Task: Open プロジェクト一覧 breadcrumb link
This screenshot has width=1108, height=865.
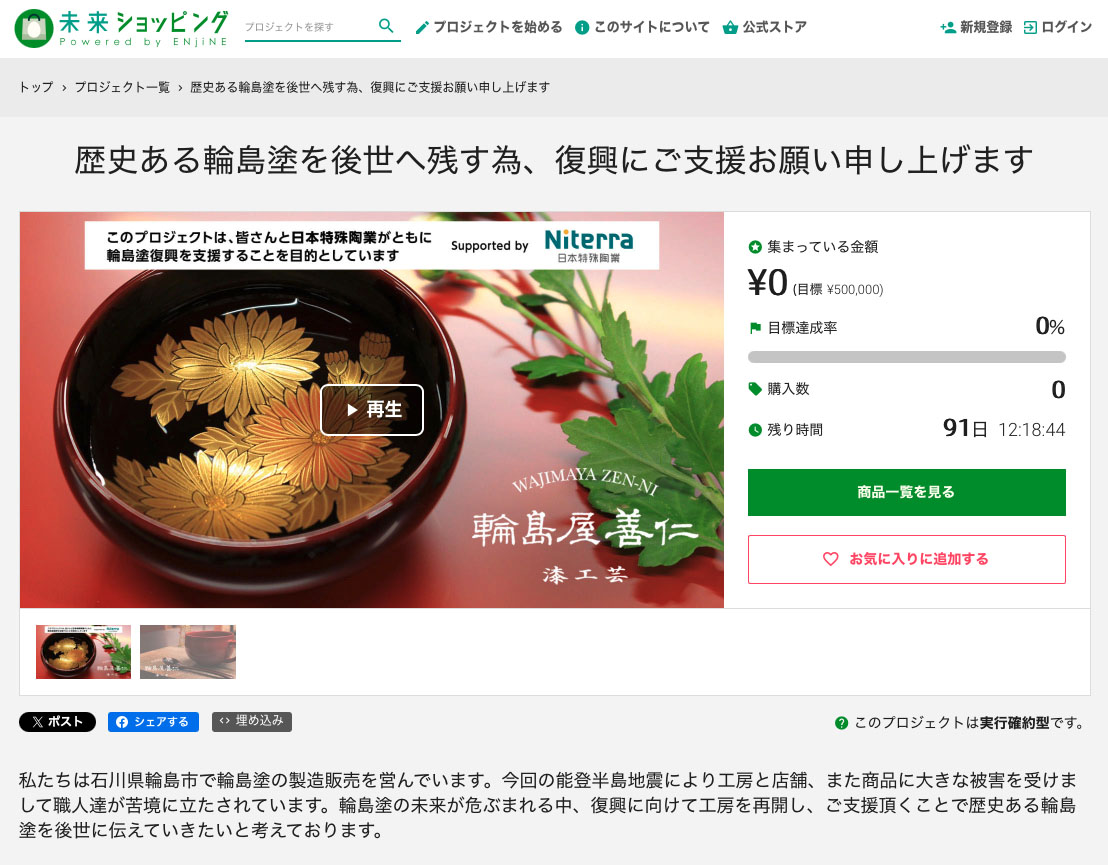Action: pyautogui.click(x=122, y=87)
